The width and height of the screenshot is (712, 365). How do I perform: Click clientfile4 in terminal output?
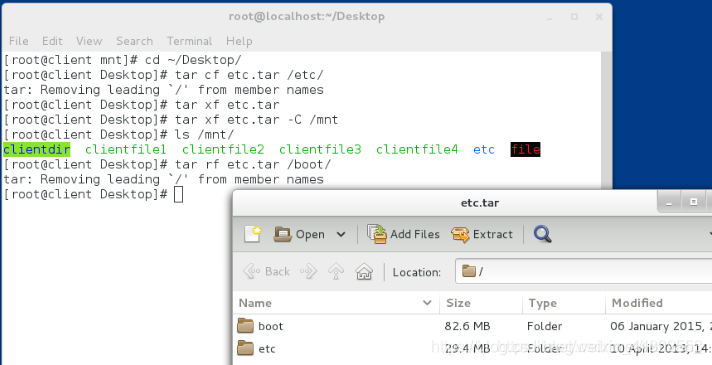pos(417,149)
